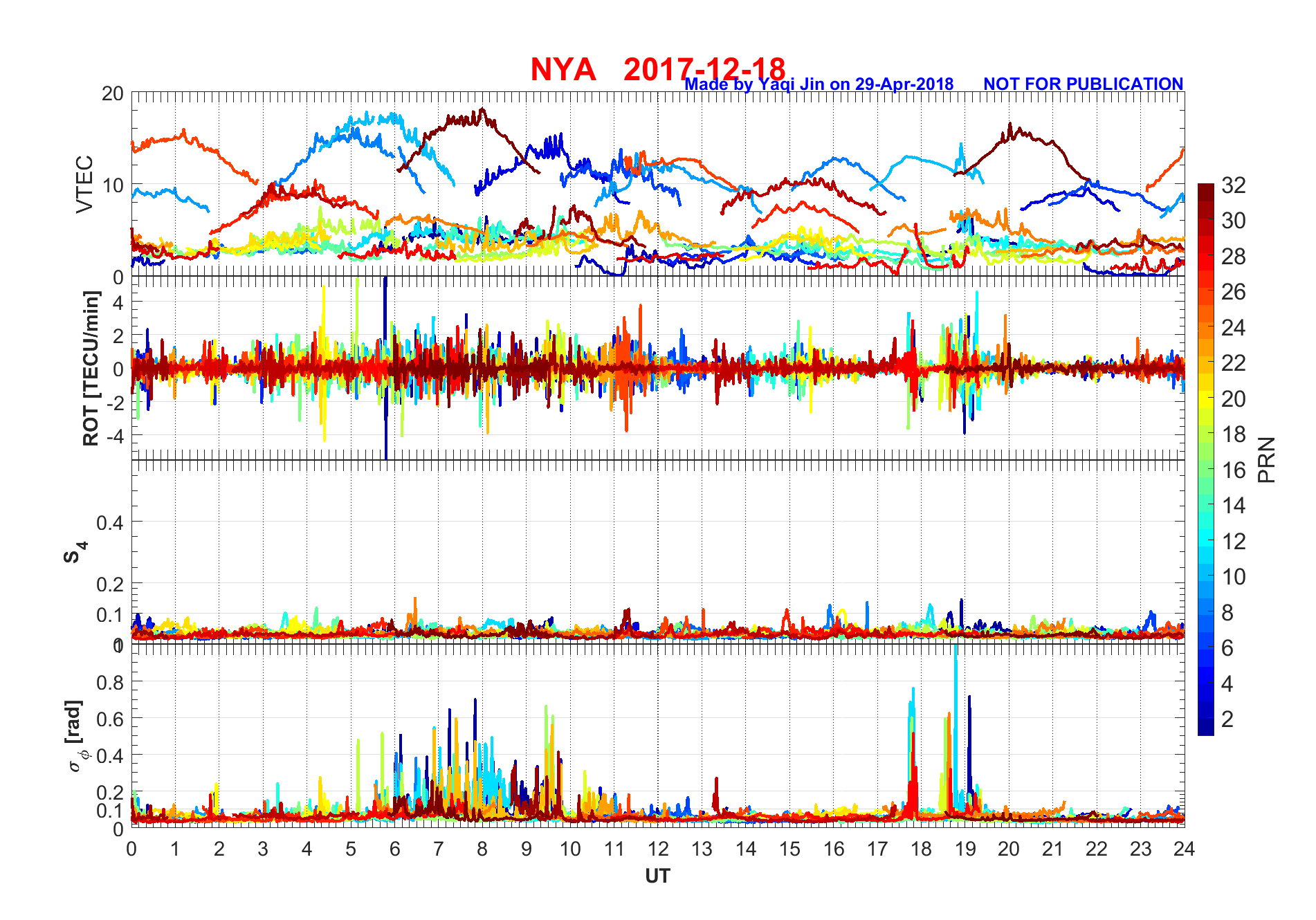The height and width of the screenshot is (920, 1316).
Task: Click colorbar tick label 28
Action: pos(1234,257)
